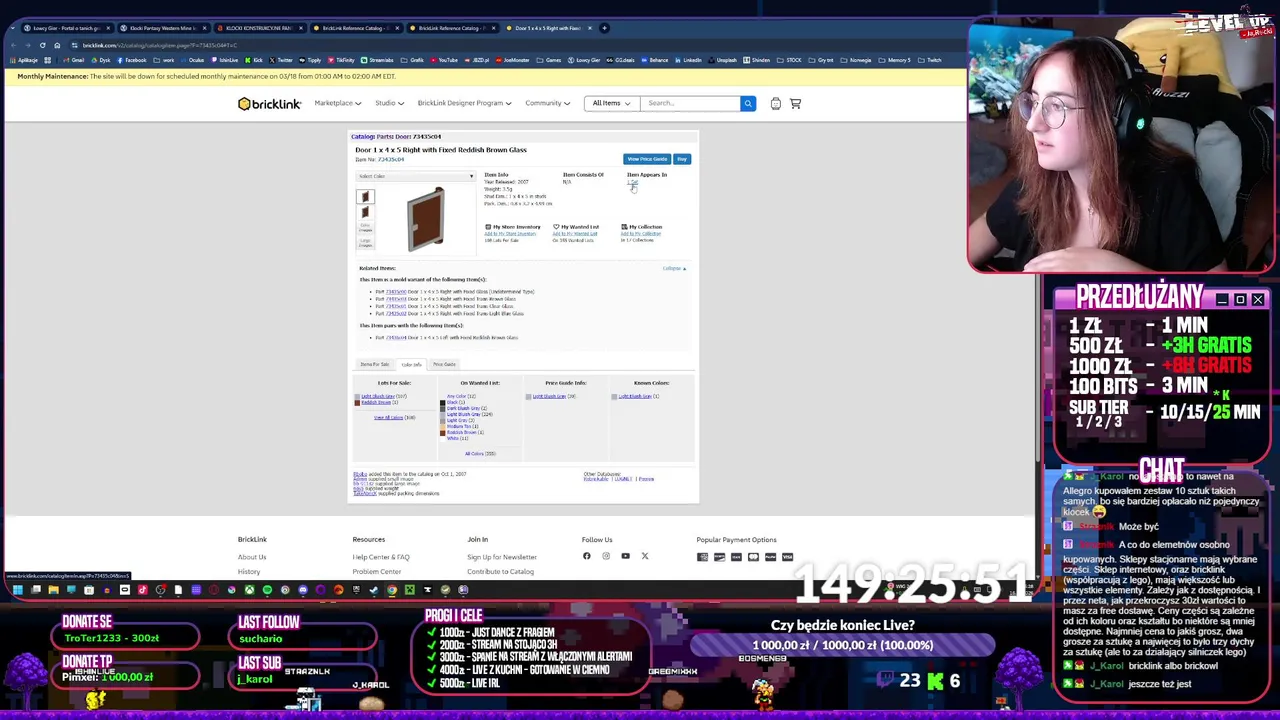1280x720 pixels.
Task: Open the About Us footer link
Action: click(x=252, y=557)
